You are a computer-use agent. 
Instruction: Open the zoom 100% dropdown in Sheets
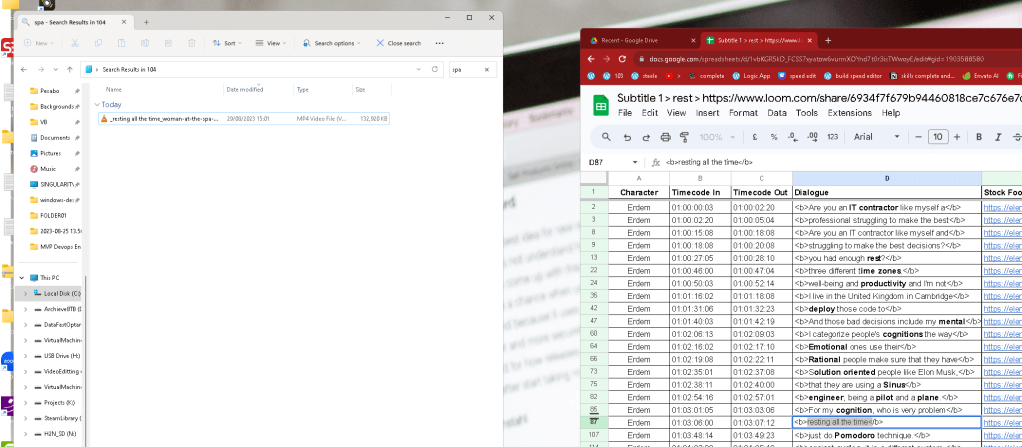pos(716,137)
